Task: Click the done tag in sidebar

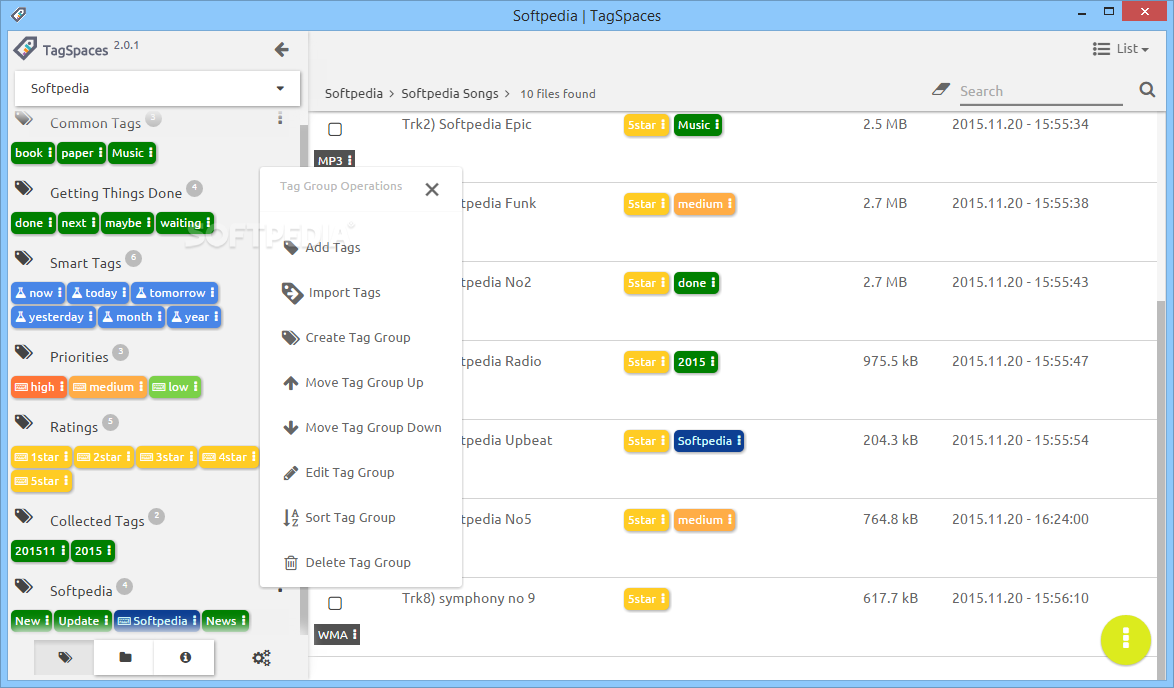Action: 33,223
